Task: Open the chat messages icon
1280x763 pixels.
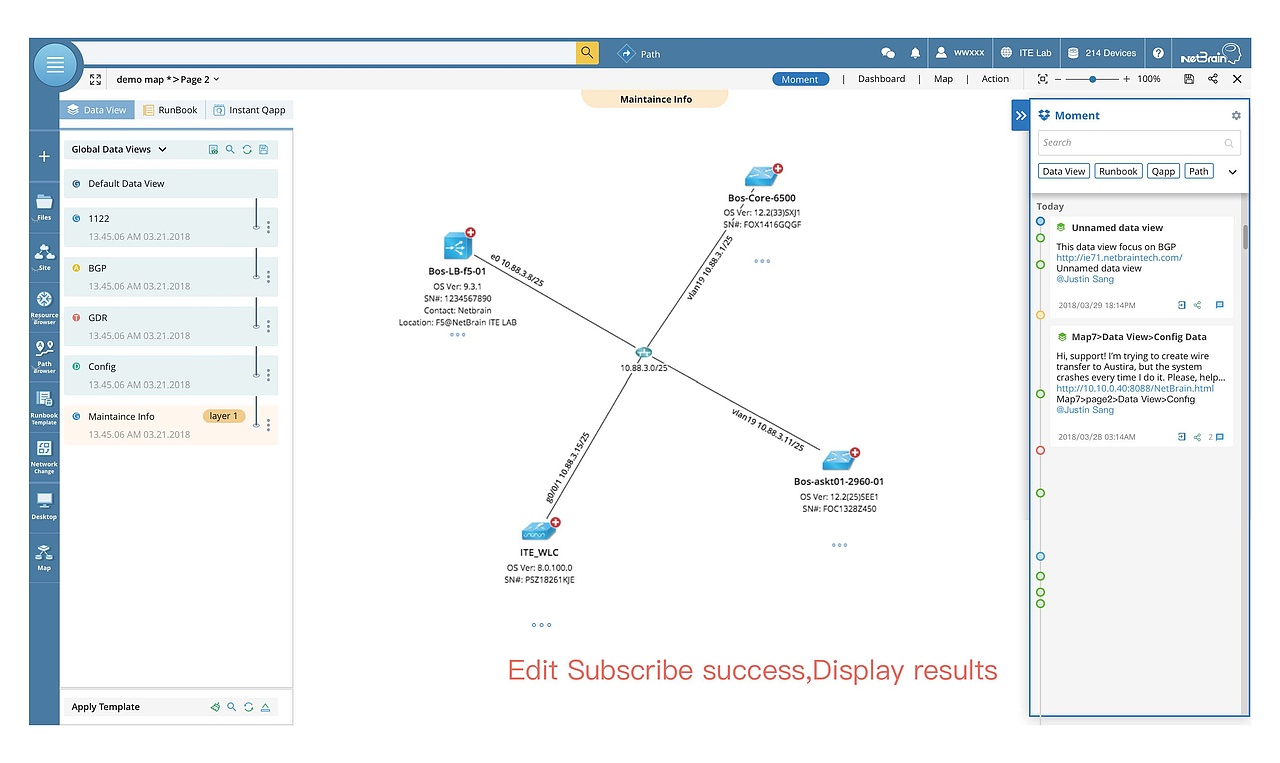Action: pyautogui.click(x=888, y=53)
